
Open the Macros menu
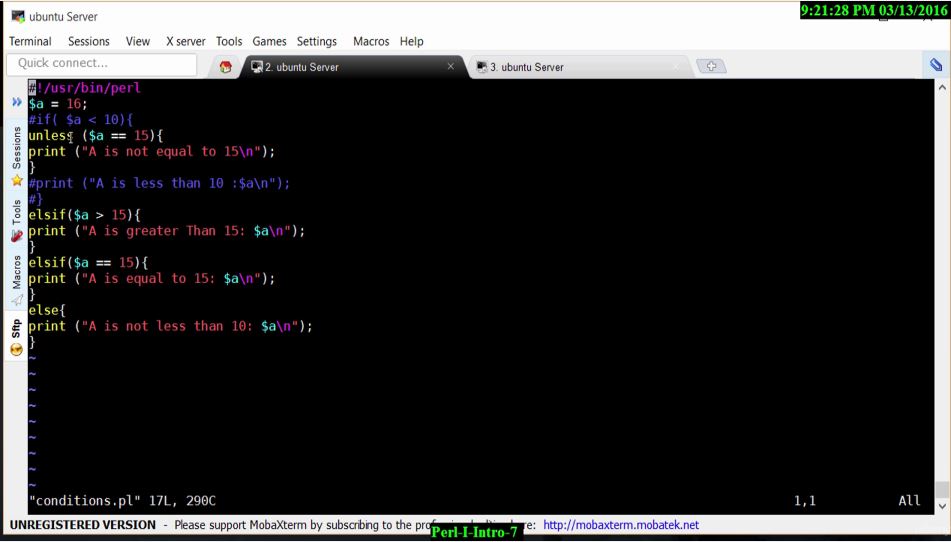tap(371, 41)
